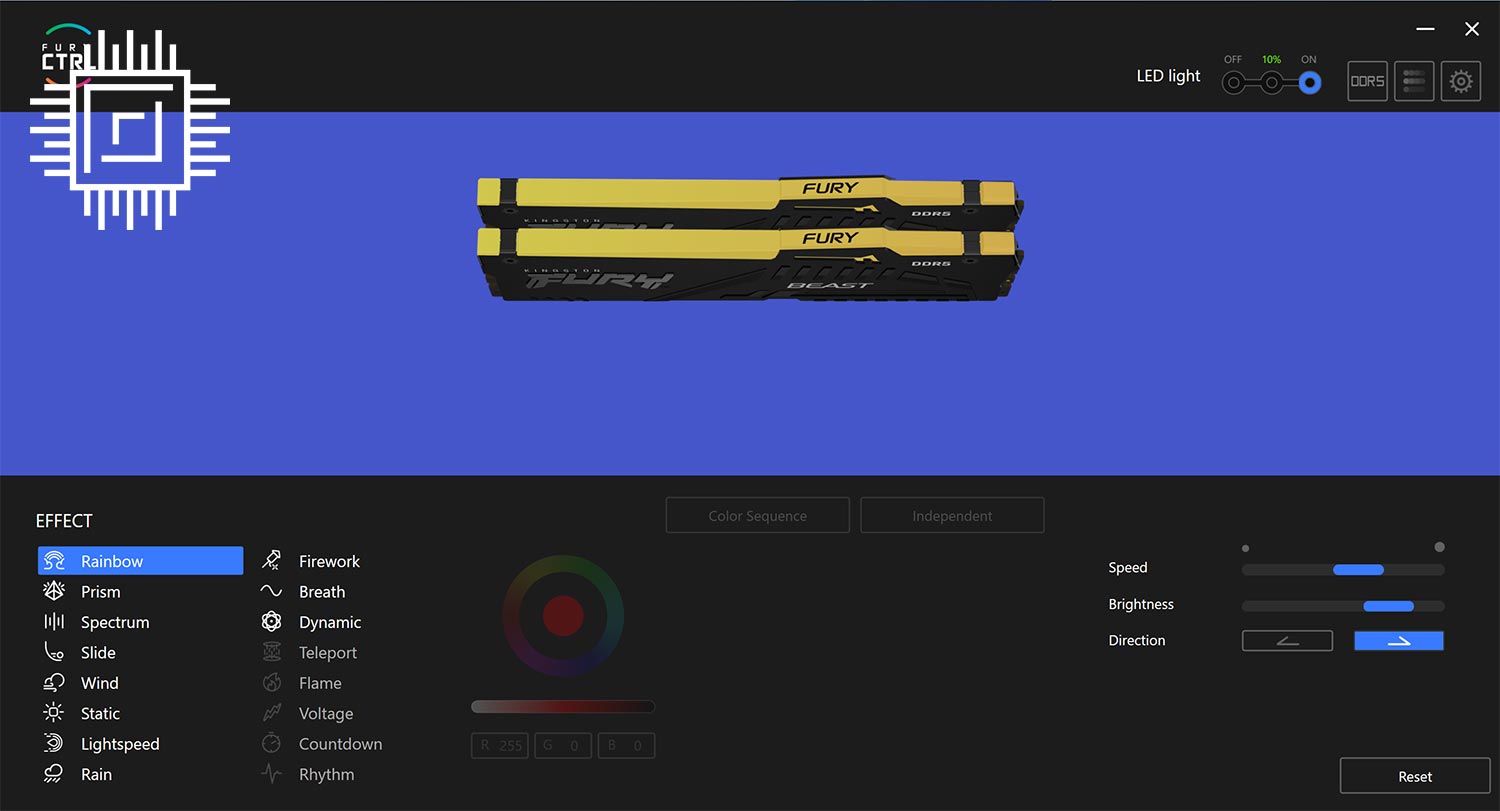Image resolution: width=1500 pixels, height=811 pixels.
Task: Adjust the Brightness slider
Action: tap(1343, 606)
